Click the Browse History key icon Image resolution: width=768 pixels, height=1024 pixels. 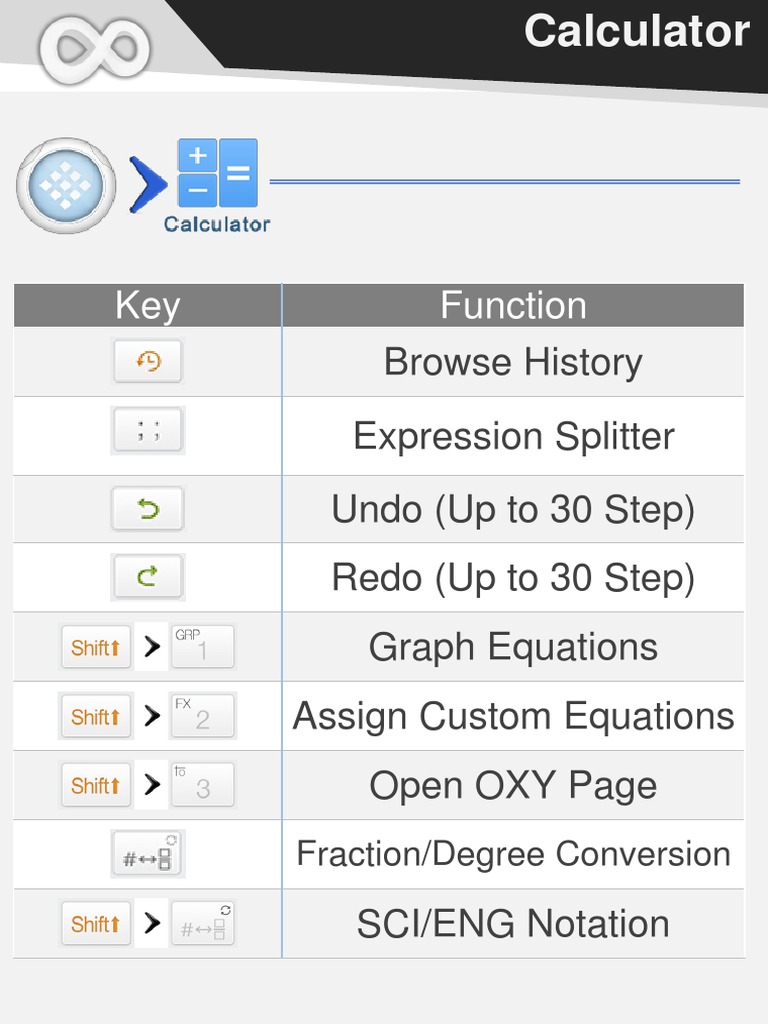[148, 361]
